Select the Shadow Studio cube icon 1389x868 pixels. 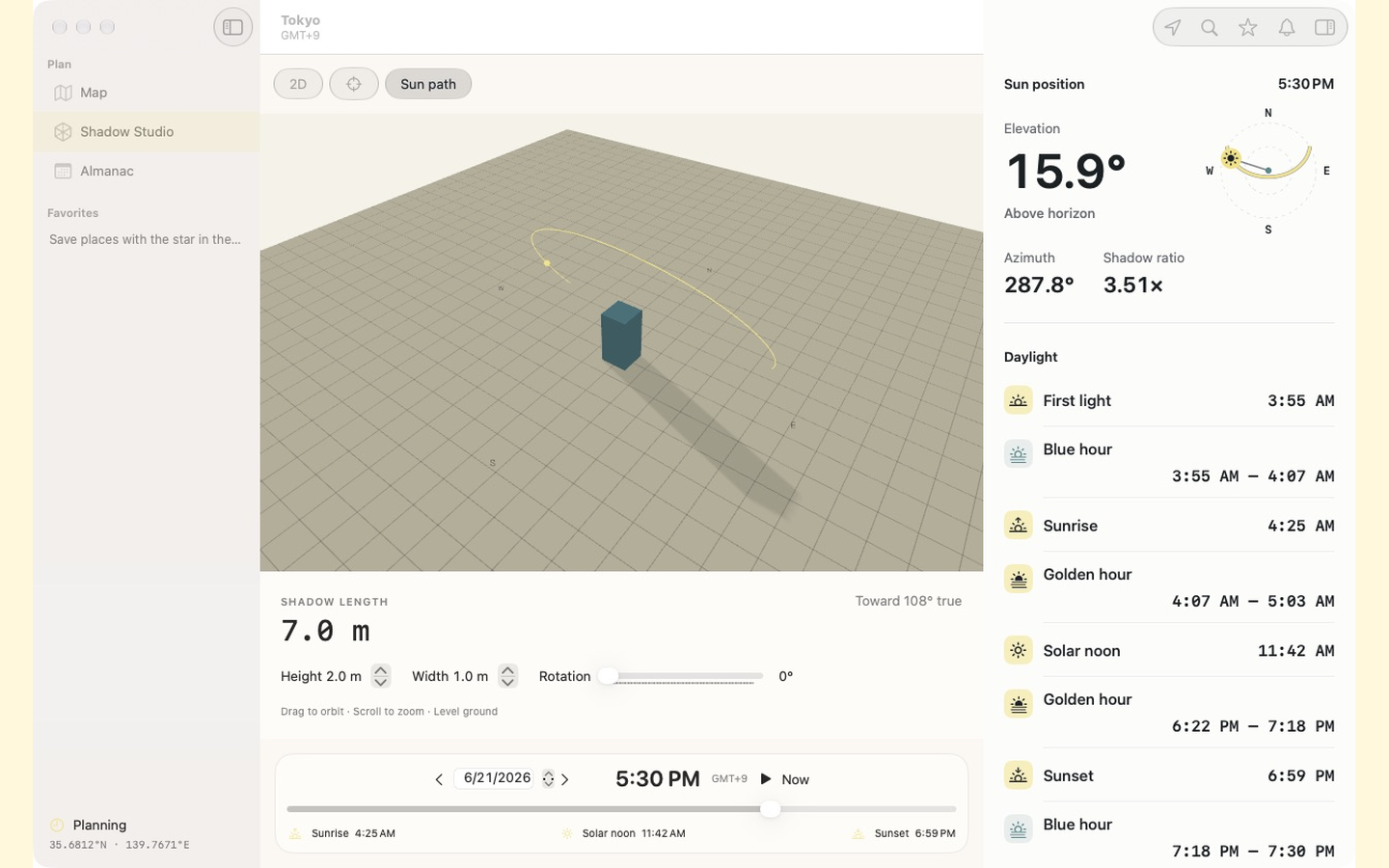coord(63,132)
